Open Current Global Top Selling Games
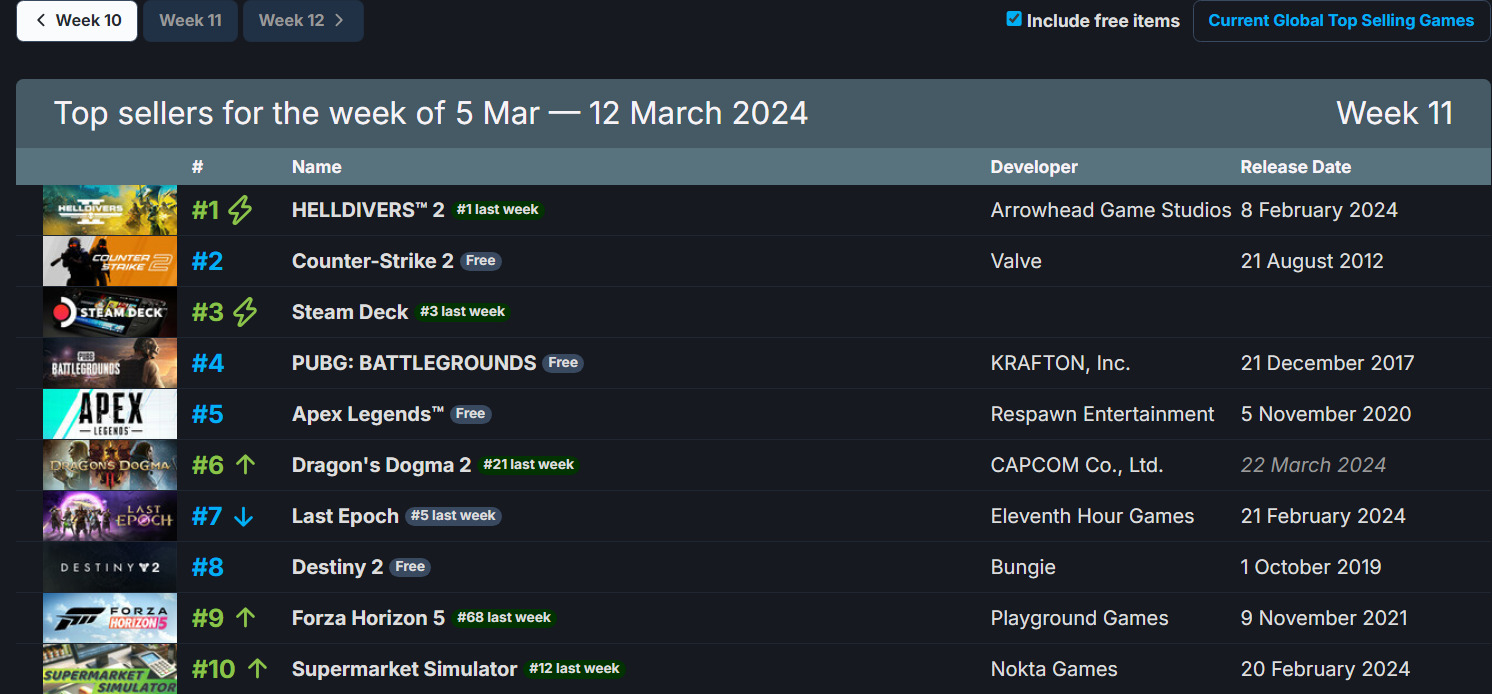The width and height of the screenshot is (1492, 694). pyautogui.click(x=1341, y=21)
